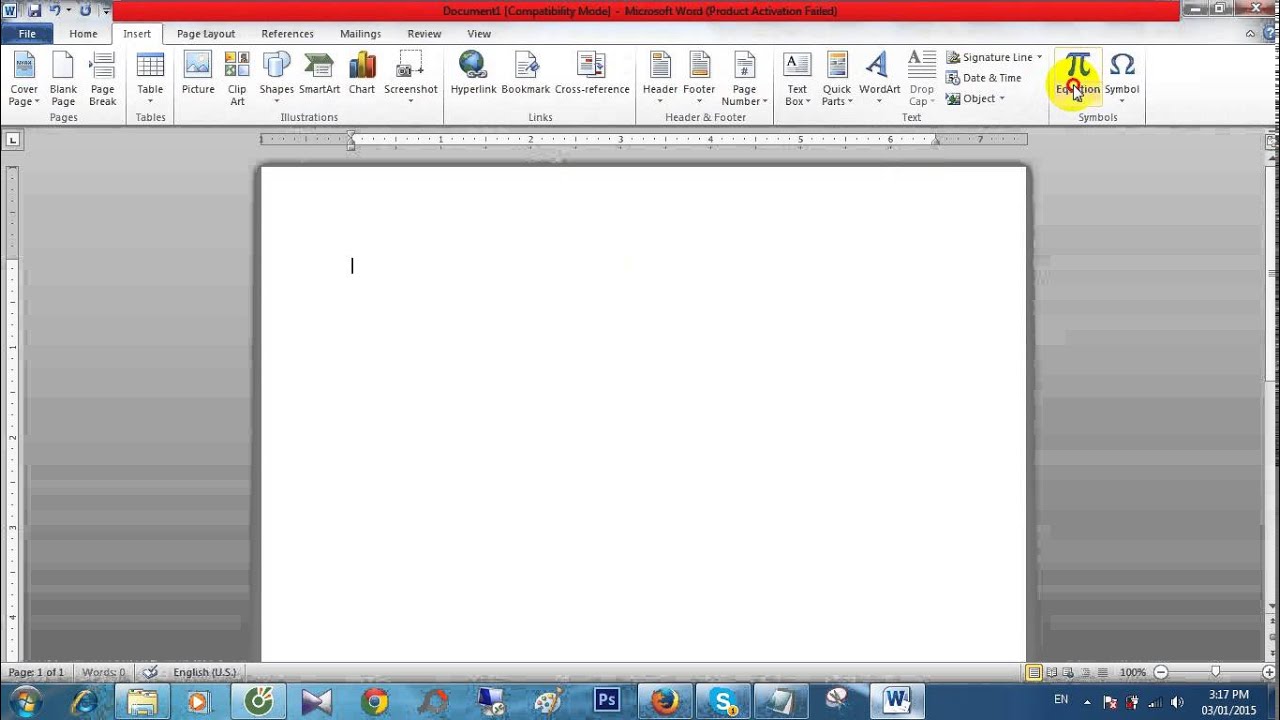Click the proofing check icon
This screenshot has width=1280, height=720.
[x=150, y=672]
